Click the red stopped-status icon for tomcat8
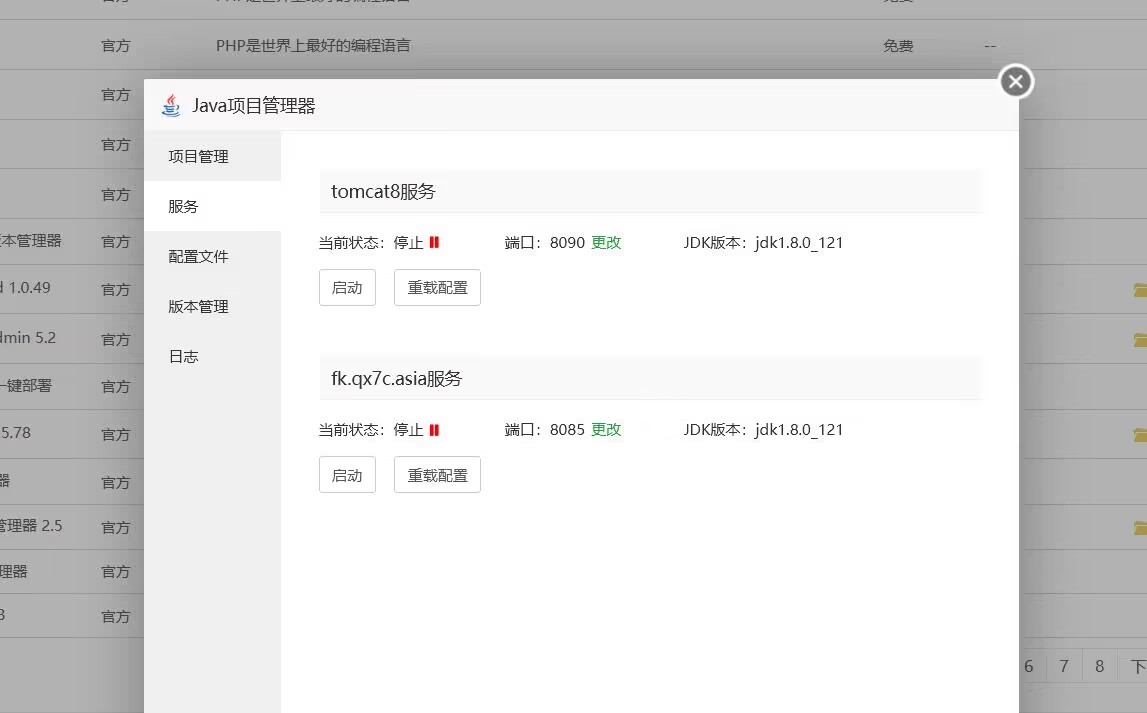The image size is (1147, 713). [435, 243]
